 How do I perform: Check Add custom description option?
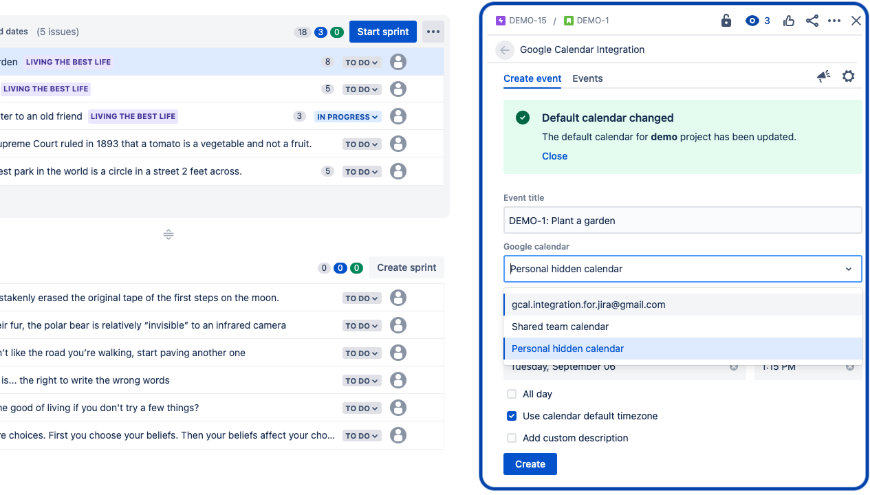pos(512,438)
